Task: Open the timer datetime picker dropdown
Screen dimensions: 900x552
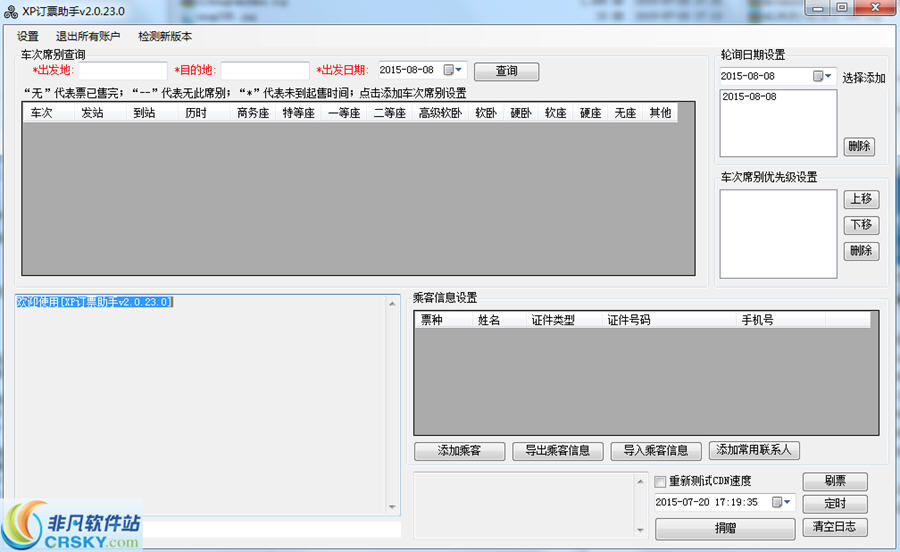Action: (x=782, y=502)
